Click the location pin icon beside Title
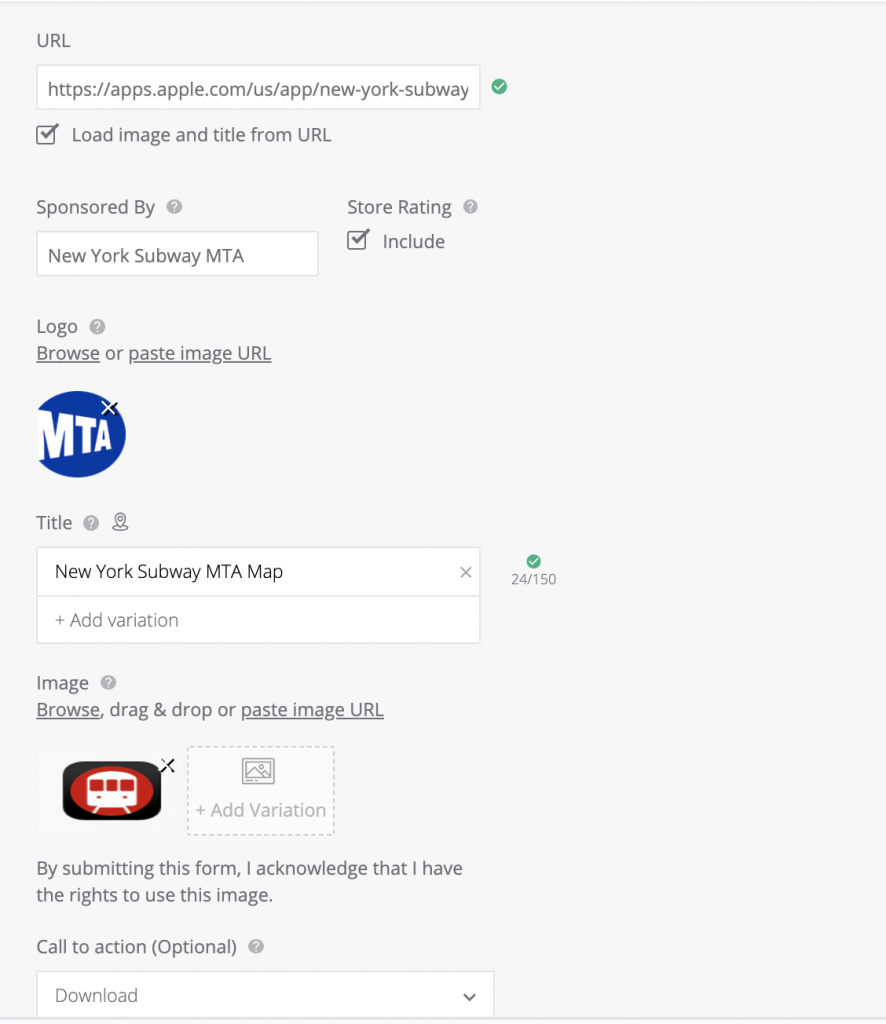The height and width of the screenshot is (1024, 886). pos(120,522)
